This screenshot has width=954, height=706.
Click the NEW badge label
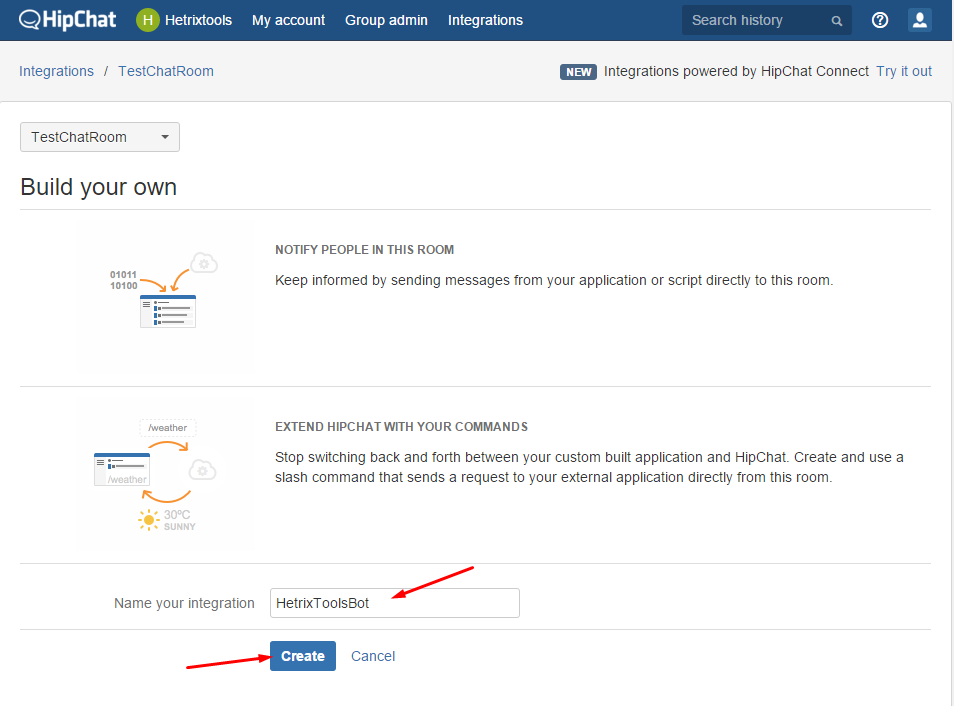[578, 72]
